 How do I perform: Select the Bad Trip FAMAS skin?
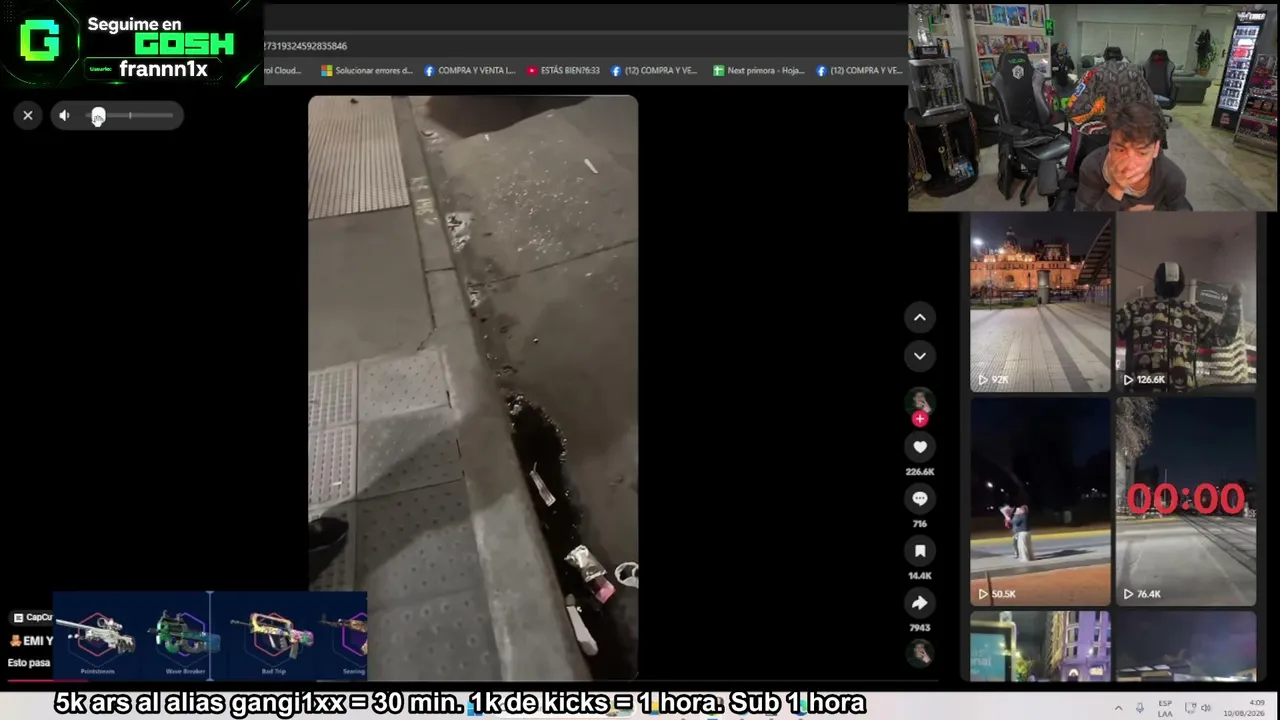tap(273, 638)
